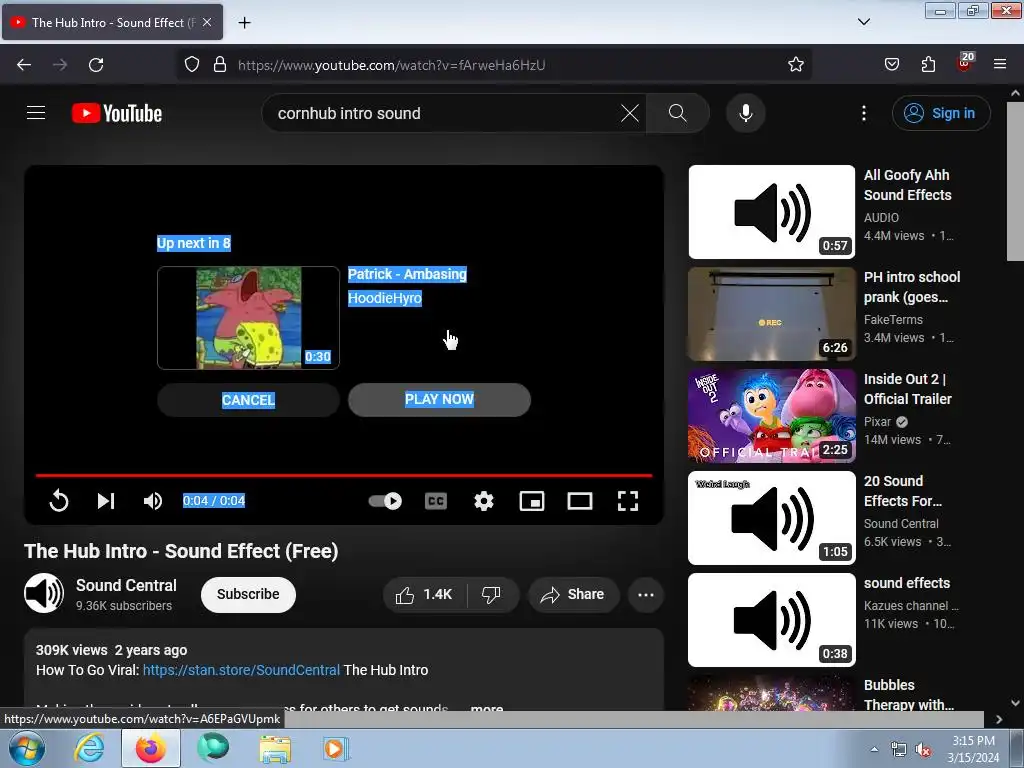
Task: Open file explorer folder on taskbar
Action: (275, 748)
